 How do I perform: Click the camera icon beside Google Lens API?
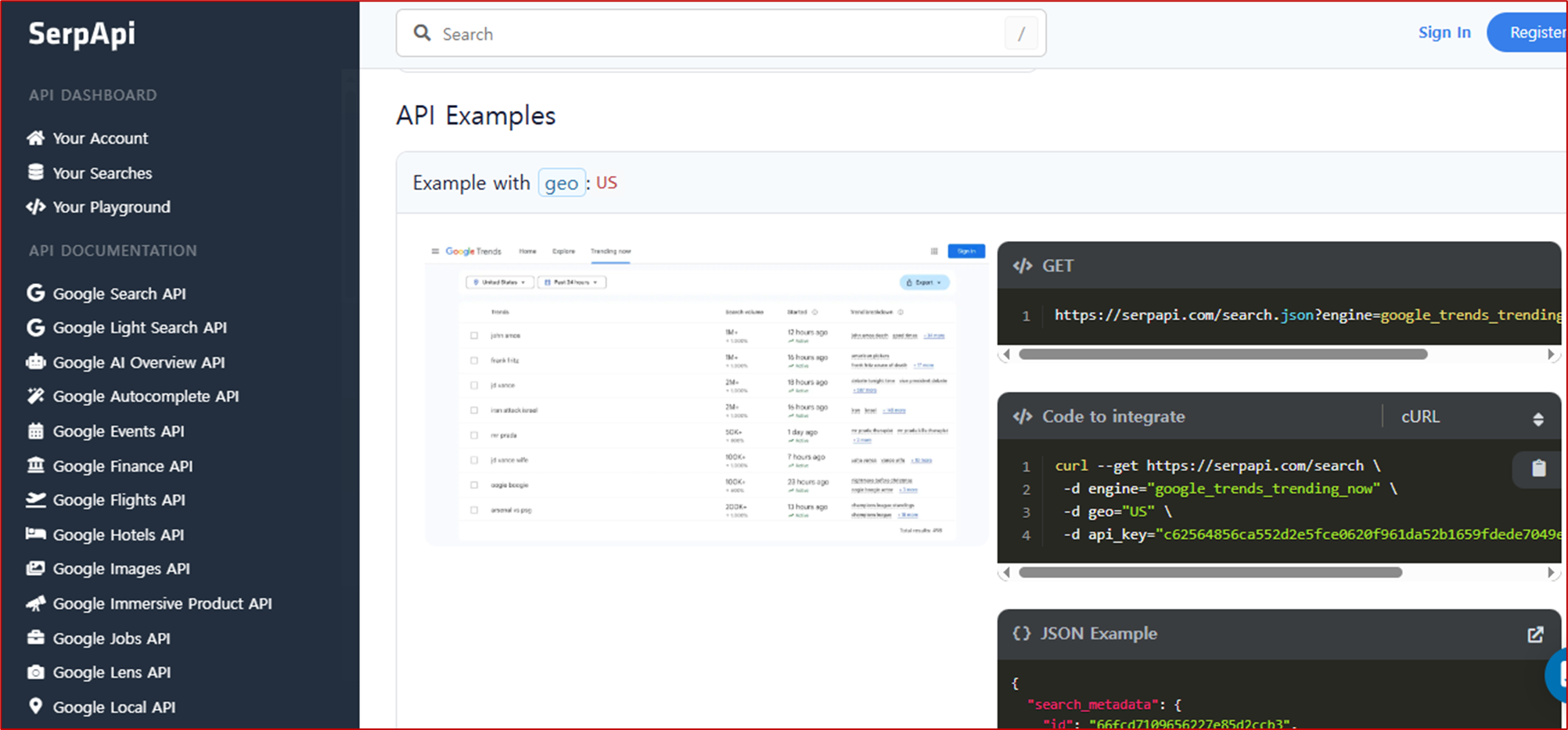point(35,671)
